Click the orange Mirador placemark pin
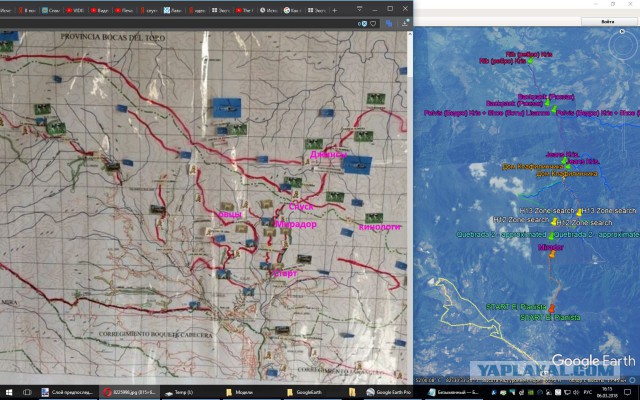The height and width of the screenshot is (400, 640). [x=551, y=254]
